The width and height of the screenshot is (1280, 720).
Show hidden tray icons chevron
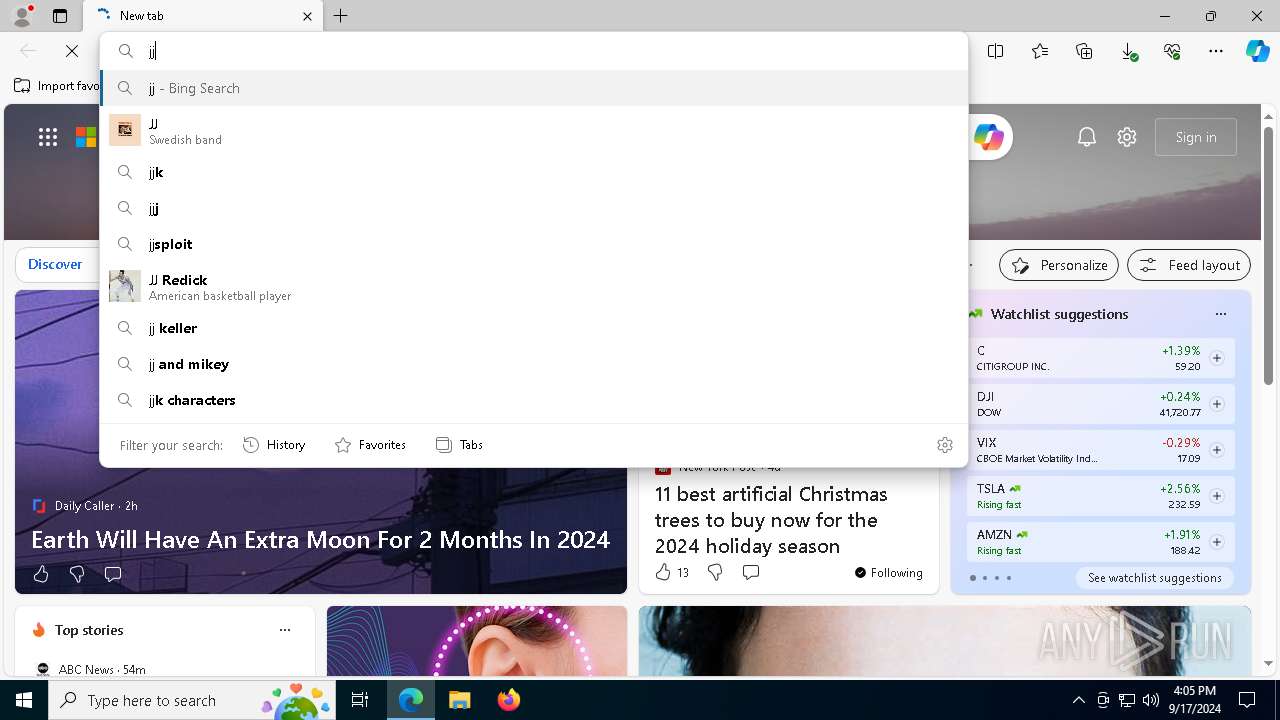[x=1078, y=700]
